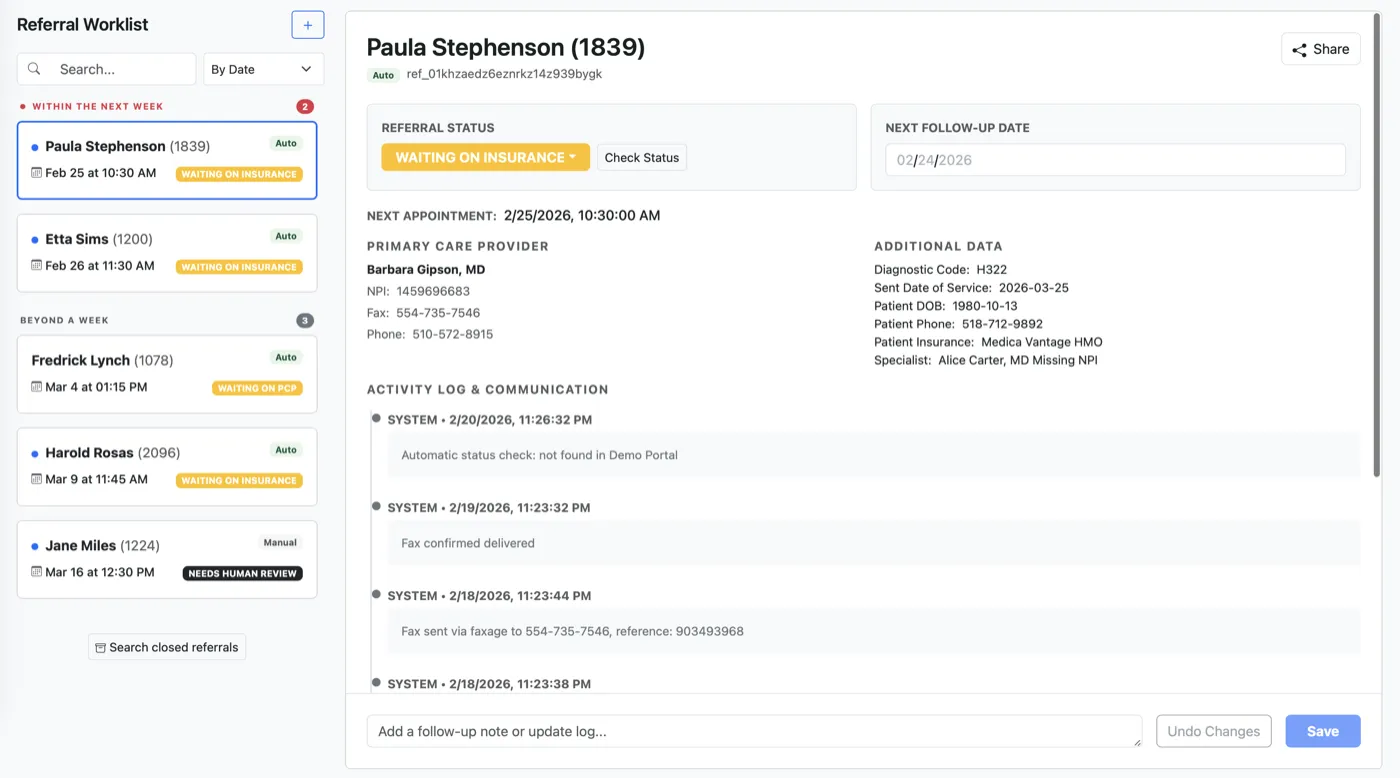Toggle the Auto badge on Paula Stephenson's card
This screenshot has width=1400, height=778.
(286, 143)
